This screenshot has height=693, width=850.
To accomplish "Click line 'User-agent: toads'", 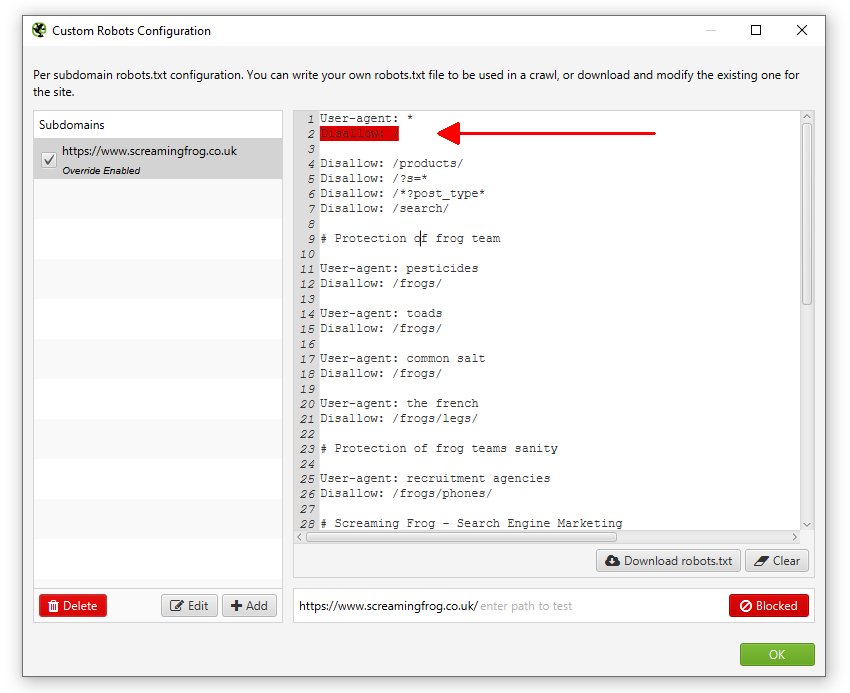I will click(x=381, y=313).
